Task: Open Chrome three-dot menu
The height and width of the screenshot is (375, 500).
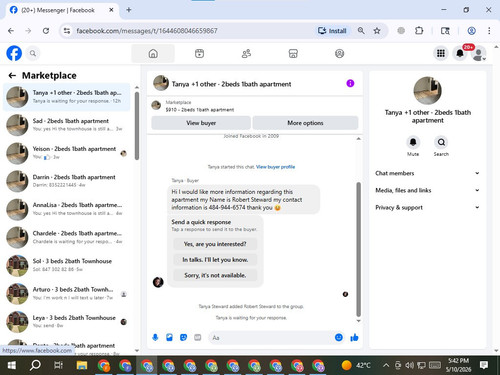Action: [x=489, y=31]
